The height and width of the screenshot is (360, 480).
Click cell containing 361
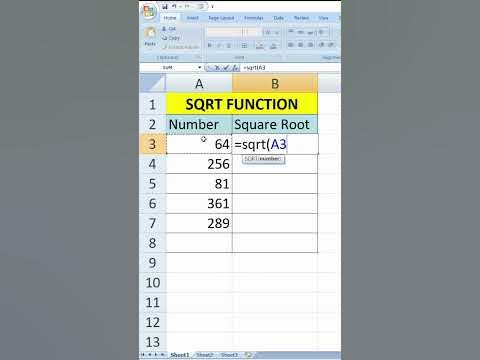tap(199, 203)
